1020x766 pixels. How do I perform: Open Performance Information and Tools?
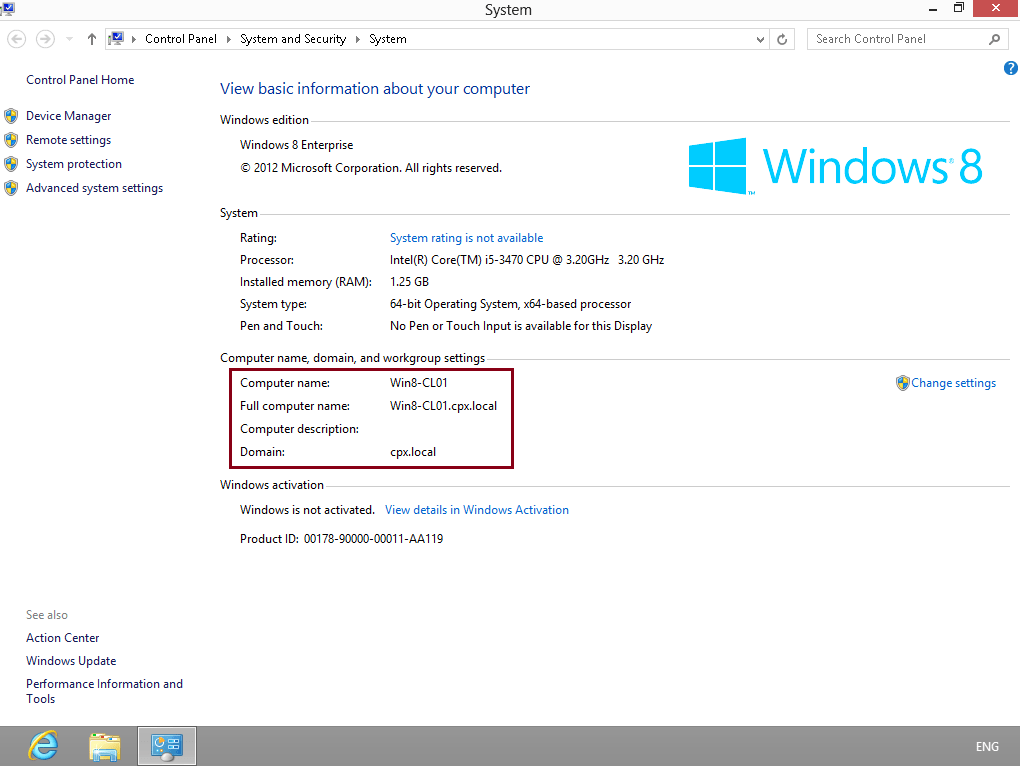[x=104, y=691]
